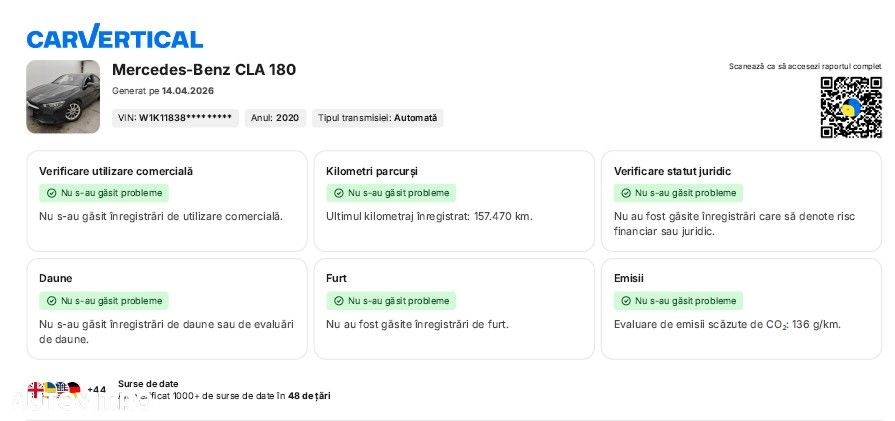Image resolution: width=895 pixels, height=421 pixels.
Task: Click 'Scanează ca să accesezi raportul complet' text
Action: [x=805, y=66]
